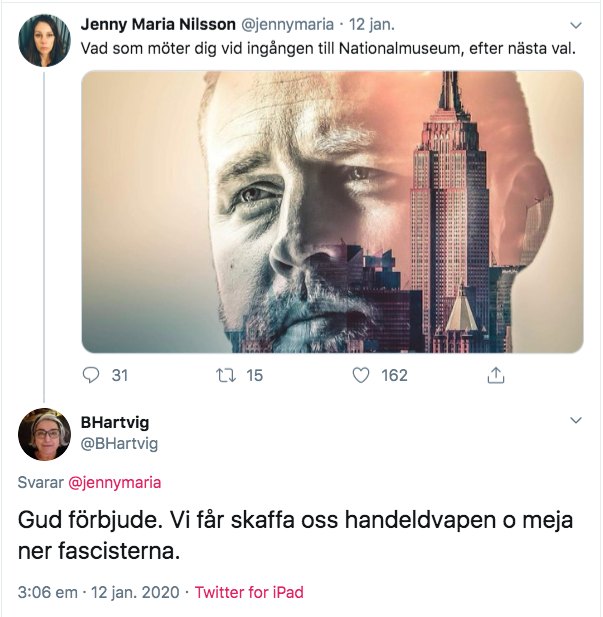
Task: Follow the @jennymaria mention in reply line
Action: pos(114,482)
